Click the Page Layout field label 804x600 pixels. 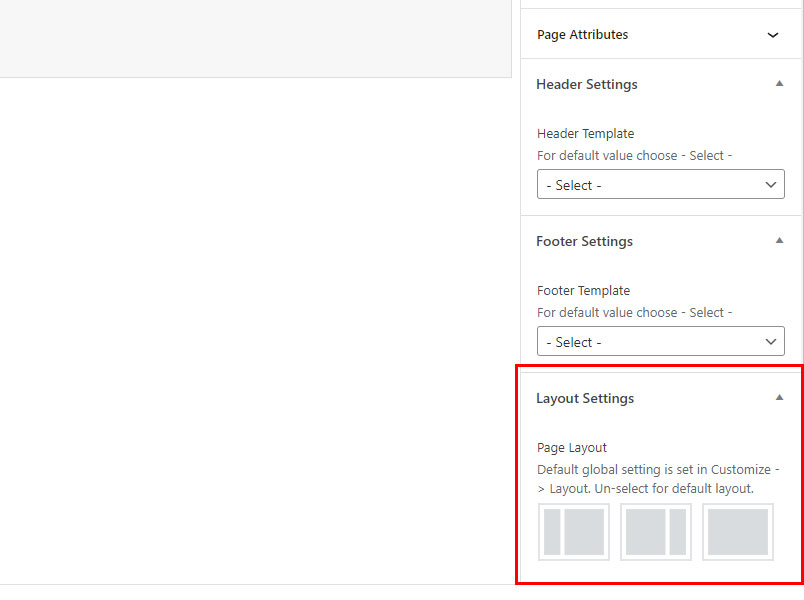click(x=572, y=448)
